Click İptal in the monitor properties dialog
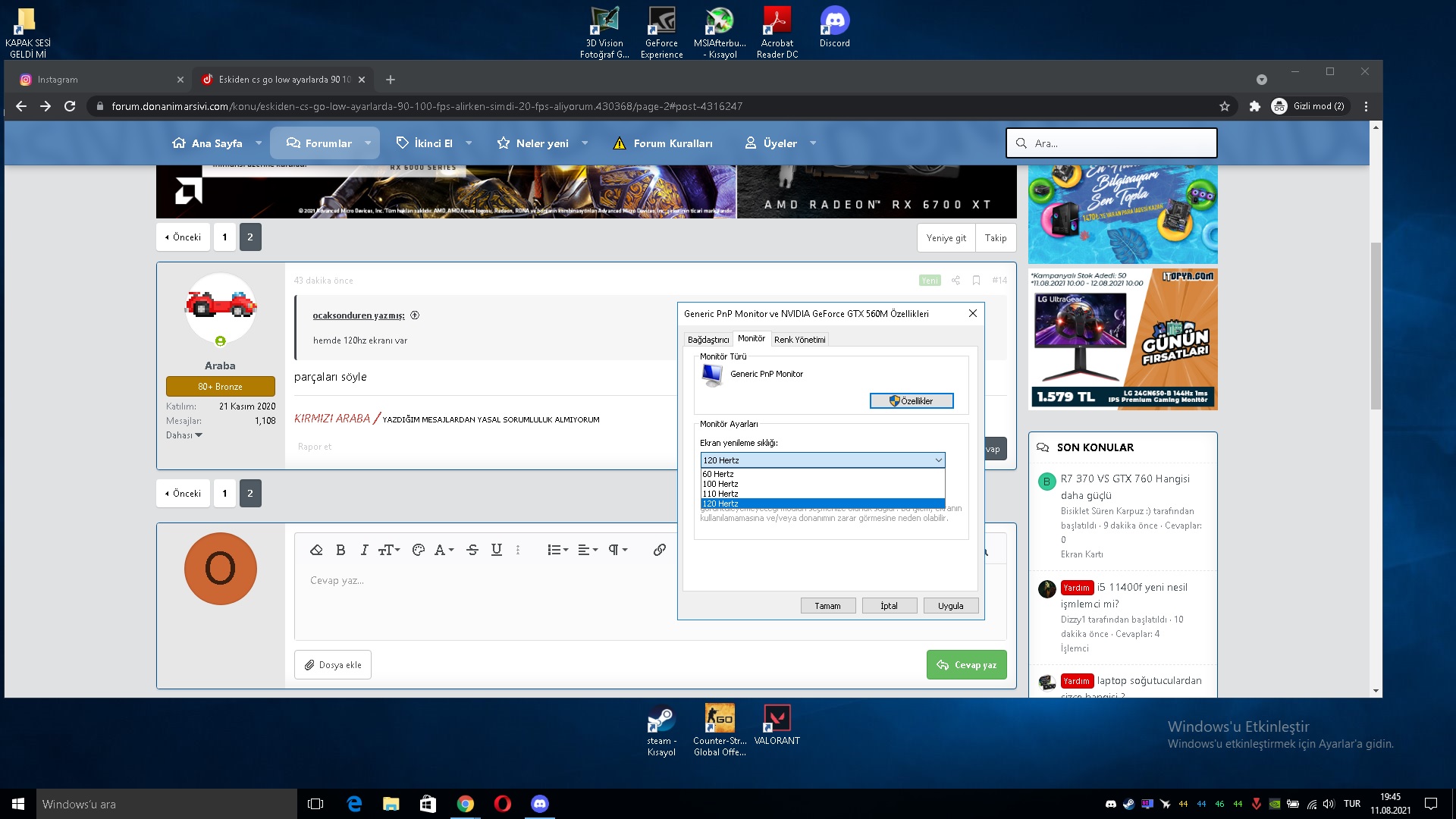Image resolution: width=1456 pixels, height=819 pixels. click(890, 606)
